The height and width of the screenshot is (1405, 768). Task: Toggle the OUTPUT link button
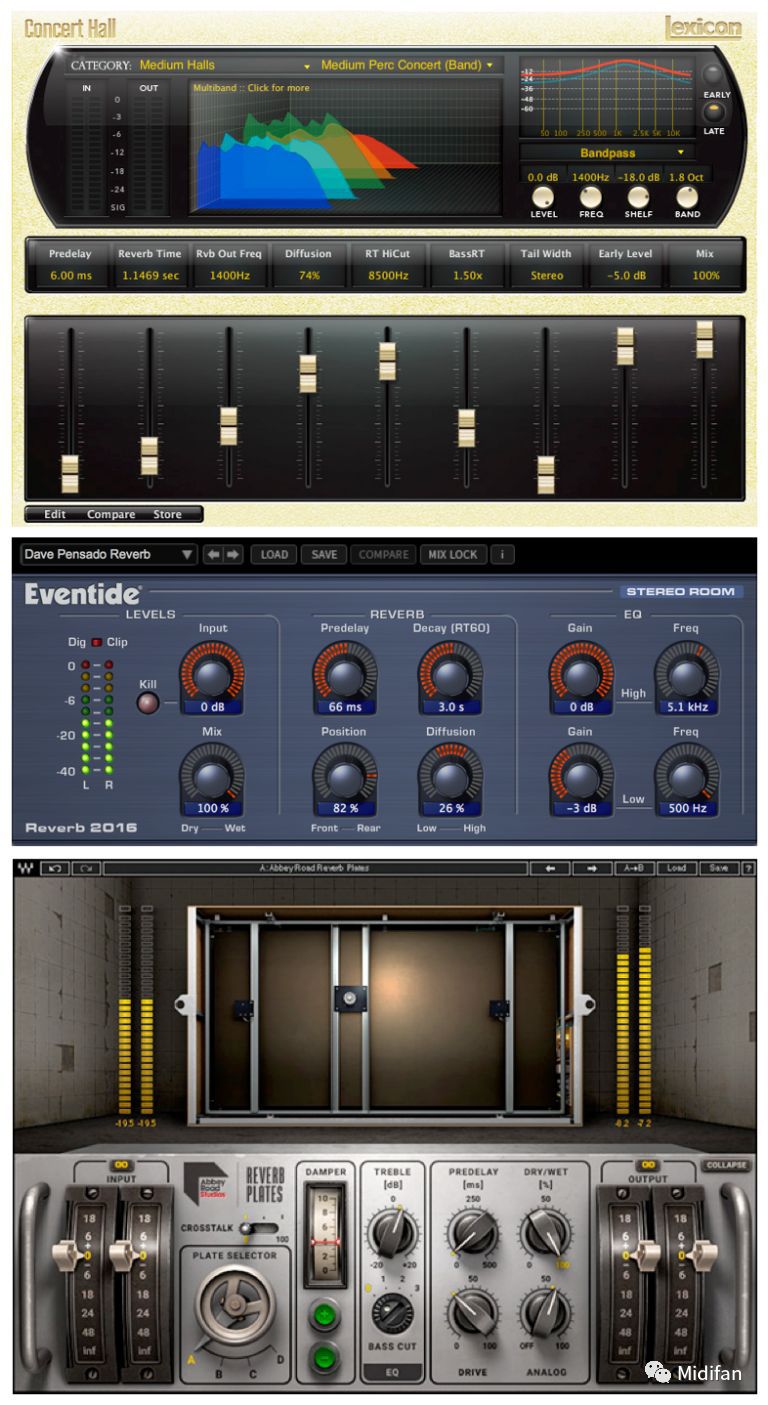[x=647, y=1165]
